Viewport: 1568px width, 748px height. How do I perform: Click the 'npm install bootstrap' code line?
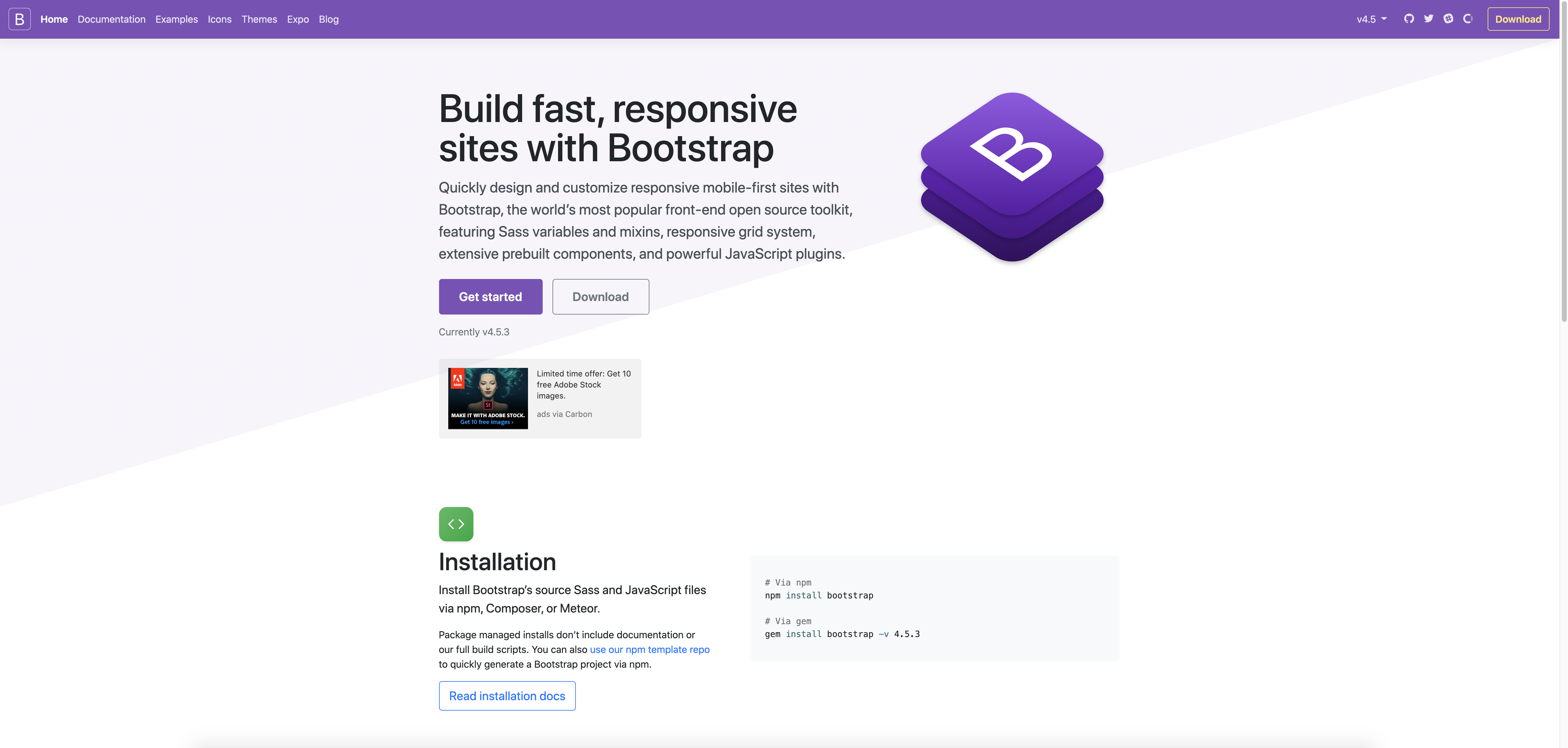819,595
